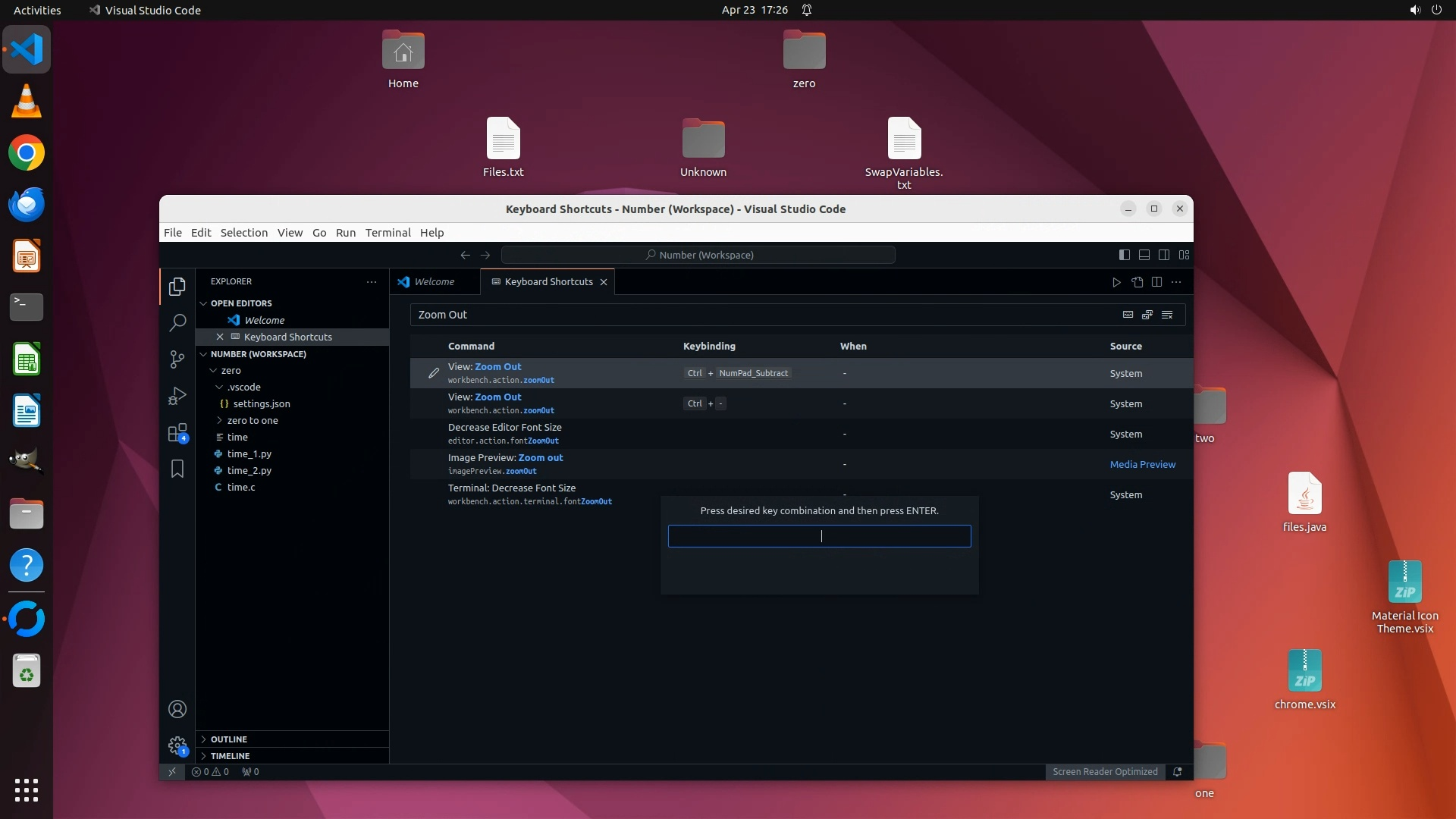Click the Accounts icon
1456x819 pixels.
click(177, 709)
